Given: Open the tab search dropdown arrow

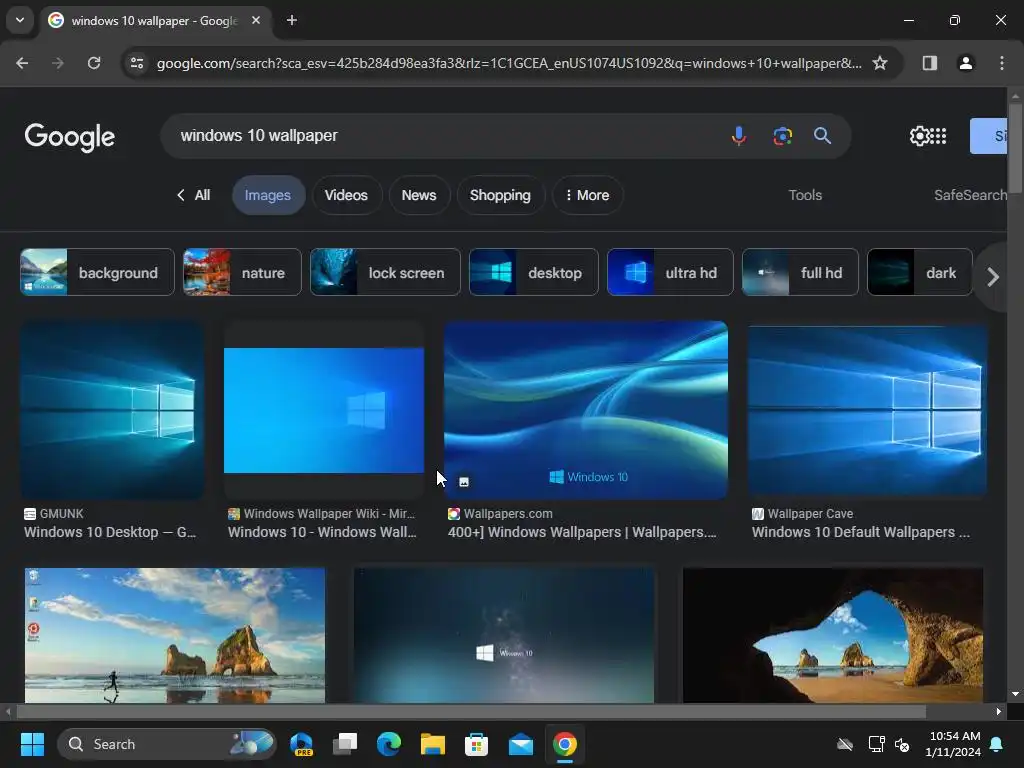Looking at the screenshot, I should point(20,20).
